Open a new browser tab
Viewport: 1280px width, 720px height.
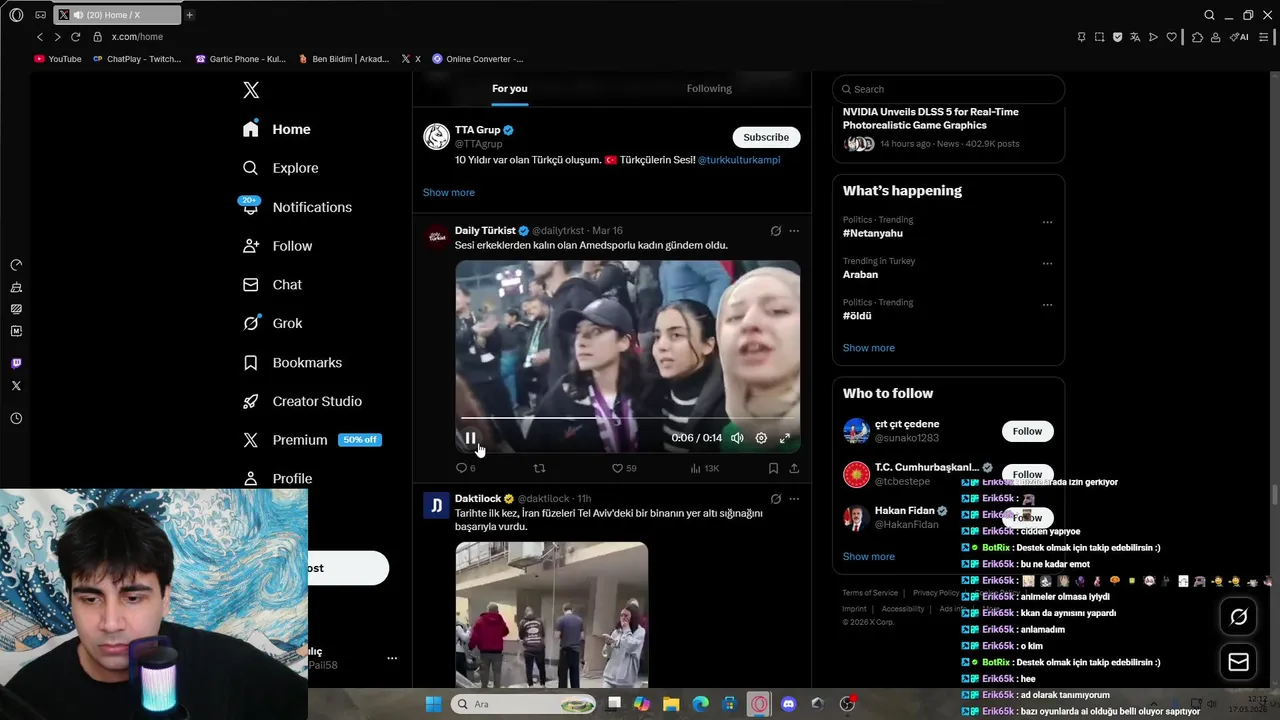(x=189, y=15)
